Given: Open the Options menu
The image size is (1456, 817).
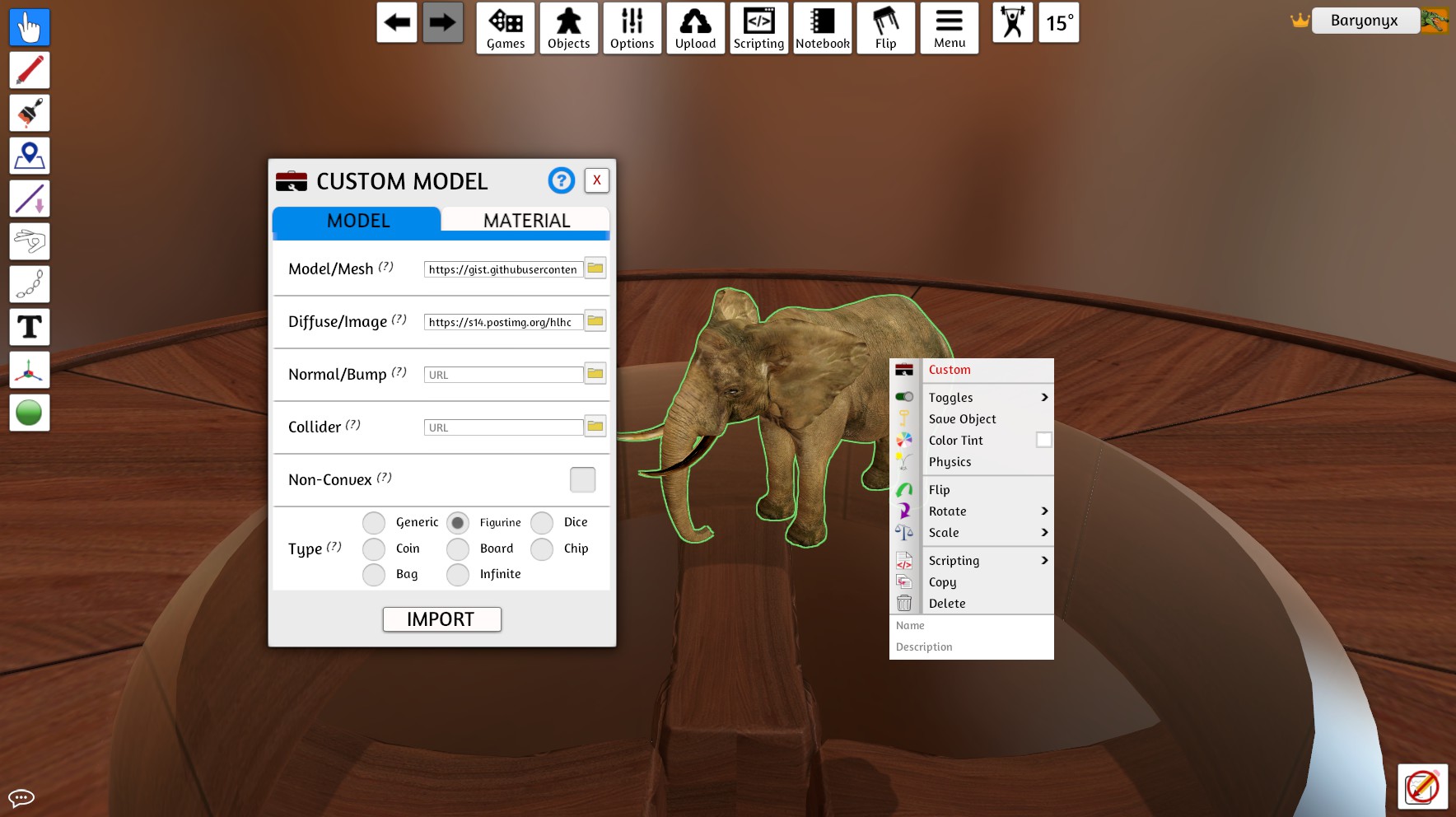Looking at the screenshot, I should (x=632, y=28).
